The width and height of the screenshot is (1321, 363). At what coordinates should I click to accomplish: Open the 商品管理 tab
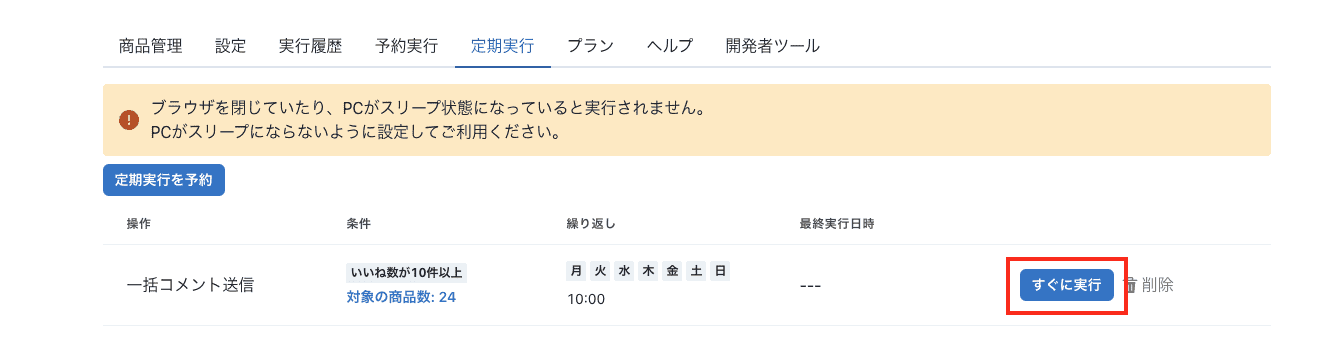[x=150, y=46]
